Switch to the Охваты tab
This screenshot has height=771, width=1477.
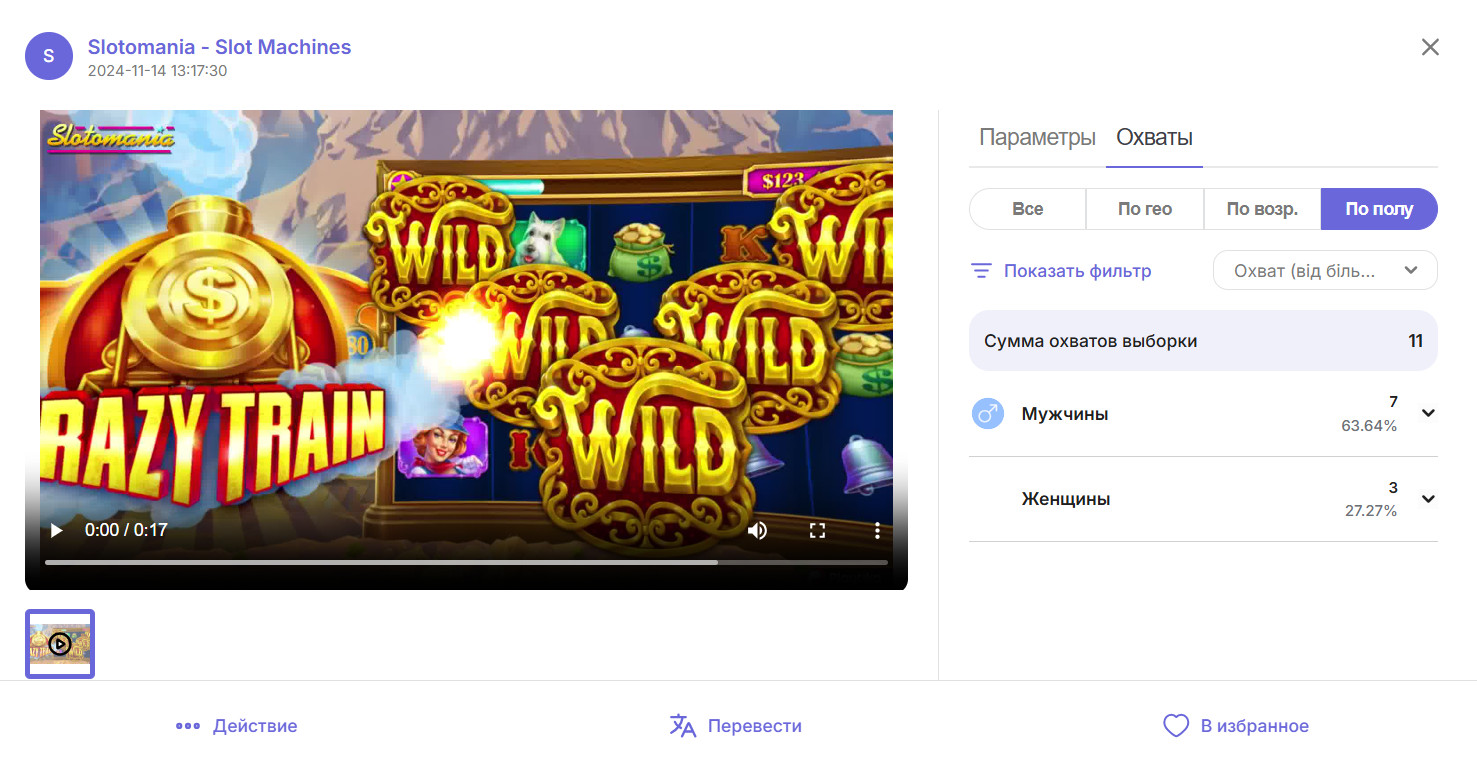[x=1154, y=138]
